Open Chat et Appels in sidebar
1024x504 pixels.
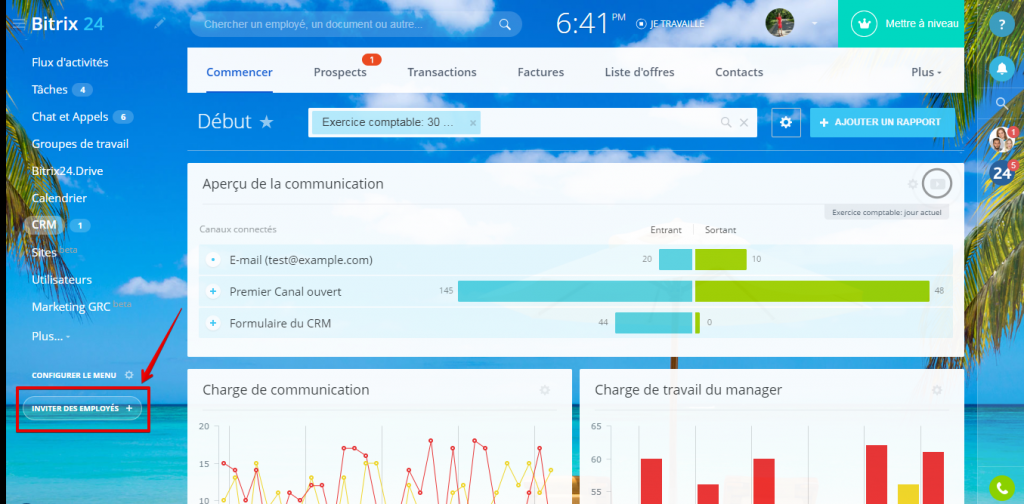click(x=70, y=117)
